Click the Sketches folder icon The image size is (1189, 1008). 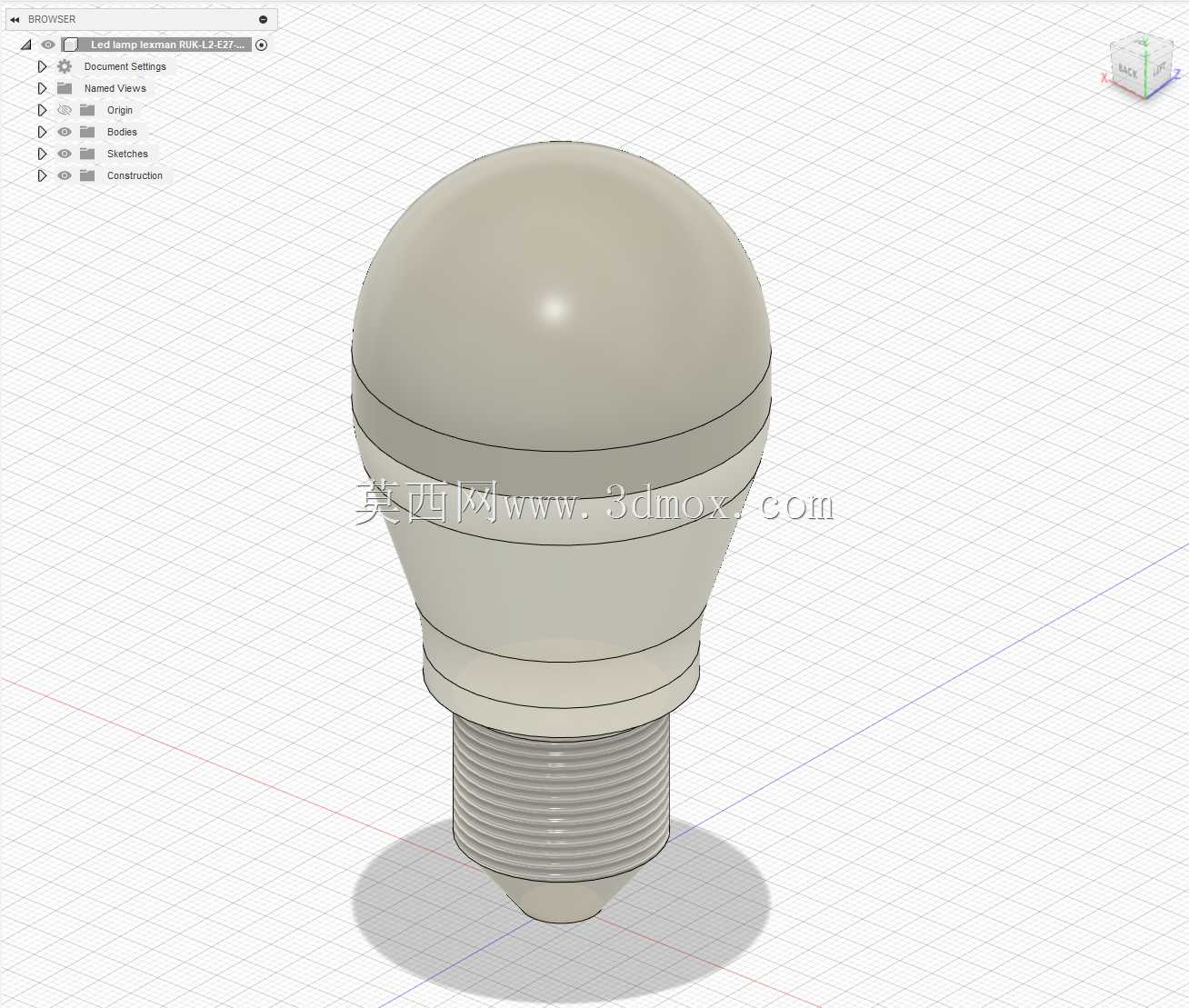[x=87, y=154]
